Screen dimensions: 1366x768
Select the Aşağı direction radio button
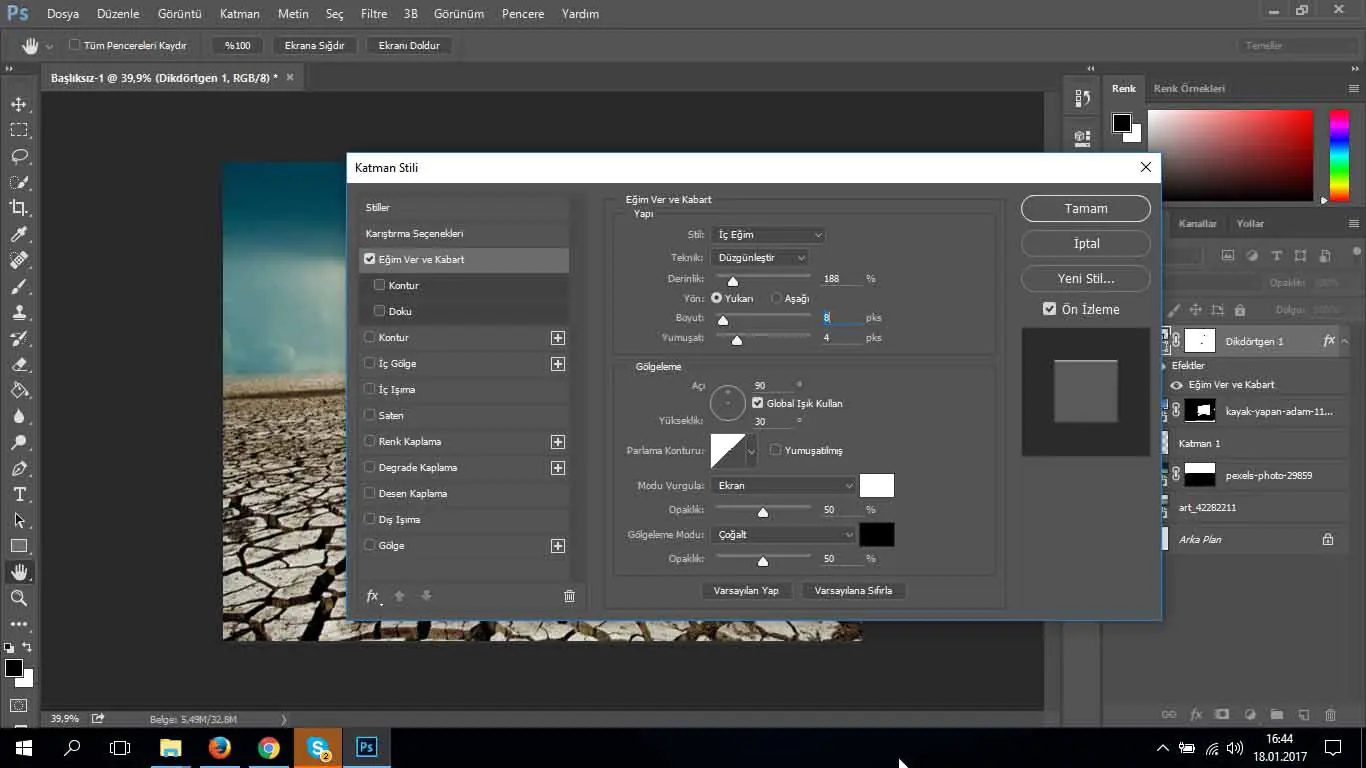coord(776,298)
